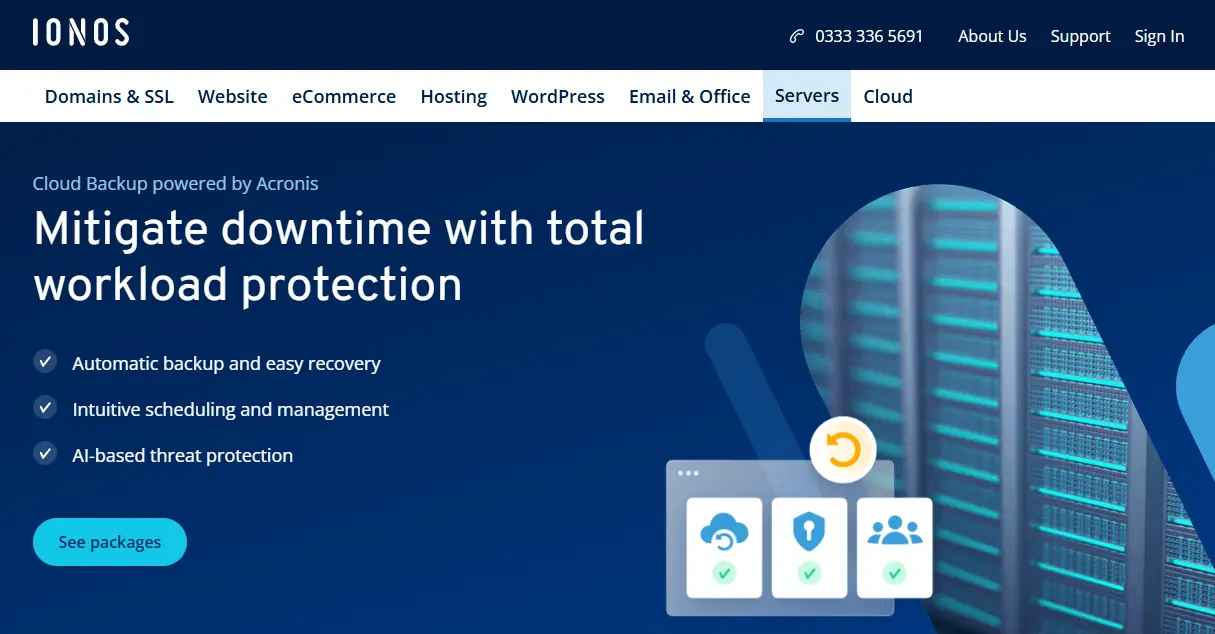Click the phone receiver icon in the header
This screenshot has height=634, width=1215.
pos(795,35)
